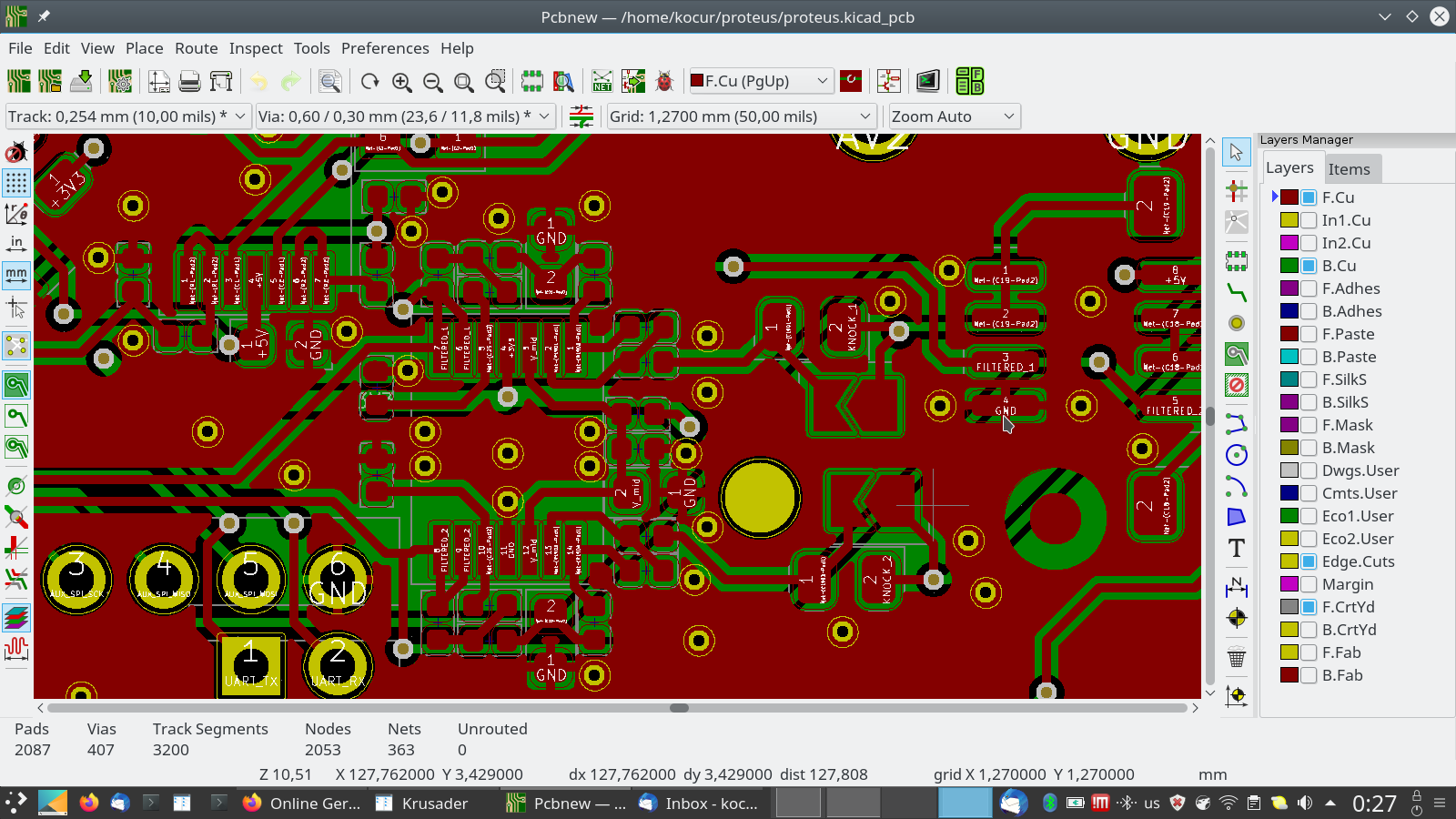
Task: Open microwave tuning toolbar icon
Action: tap(16, 649)
